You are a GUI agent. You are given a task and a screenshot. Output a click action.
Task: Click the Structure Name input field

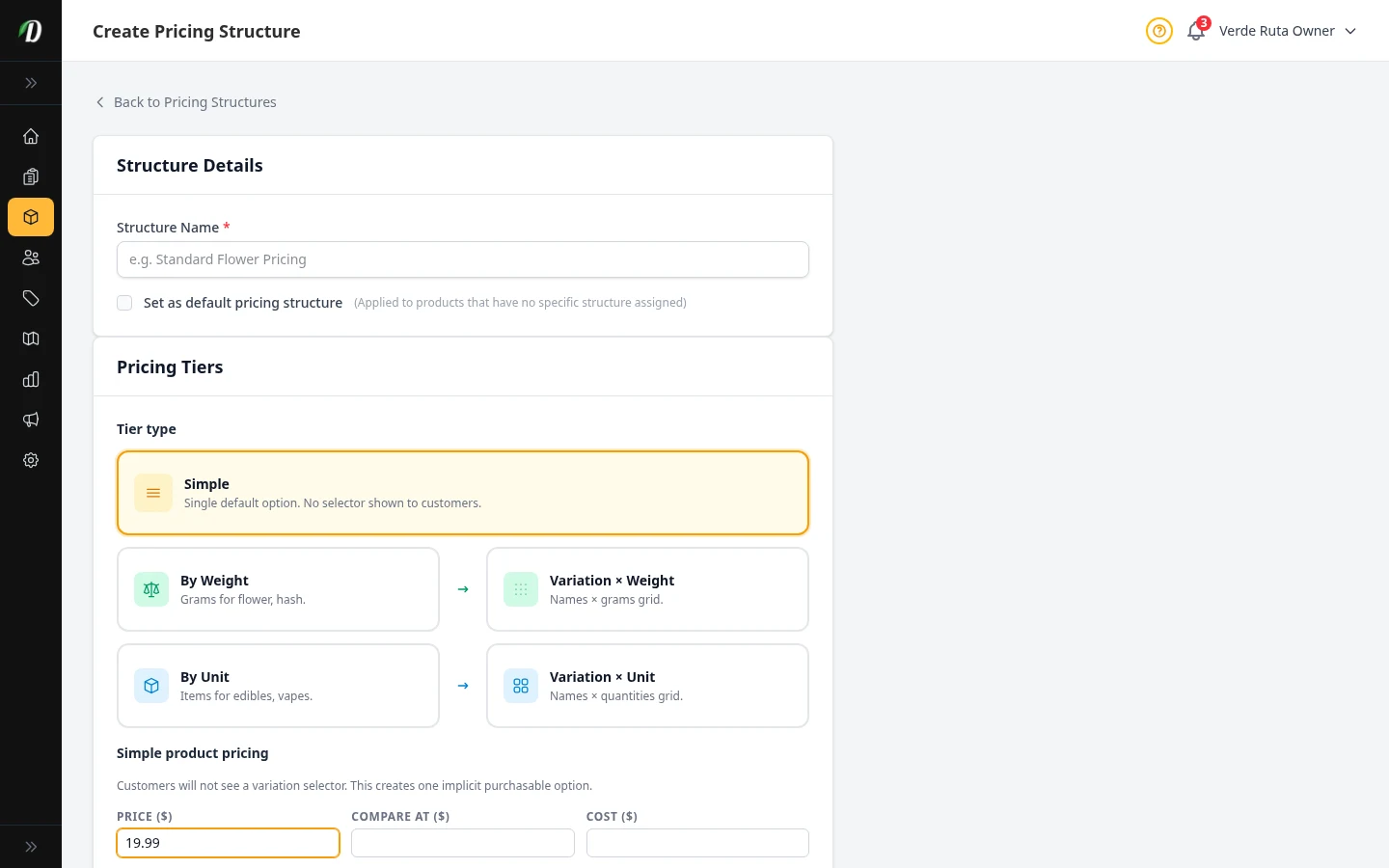pyautogui.click(x=462, y=259)
